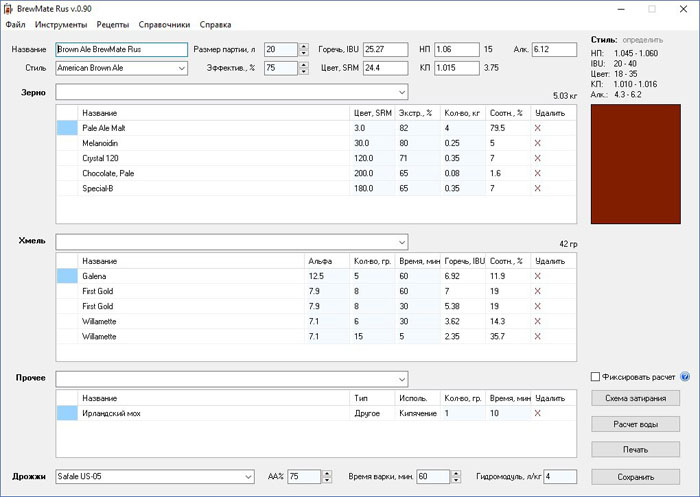700x497 pixels.
Task: Select the Crystal 120 grain name cell
Action: (213, 159)
